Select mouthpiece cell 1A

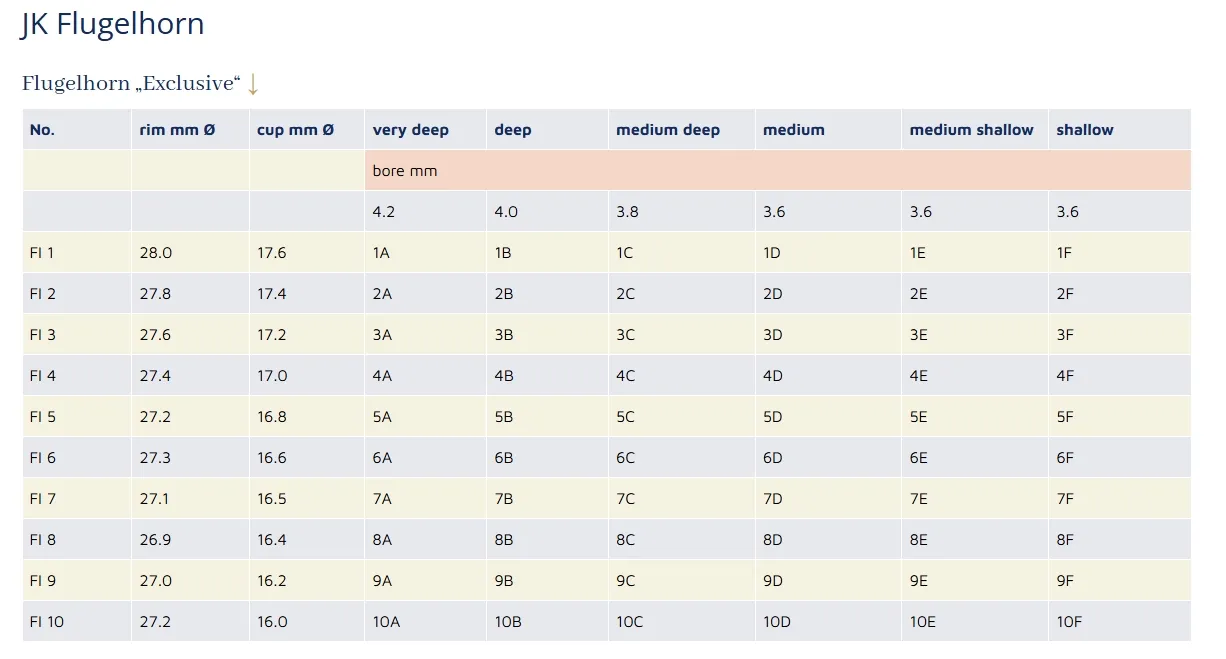(381, 253)
